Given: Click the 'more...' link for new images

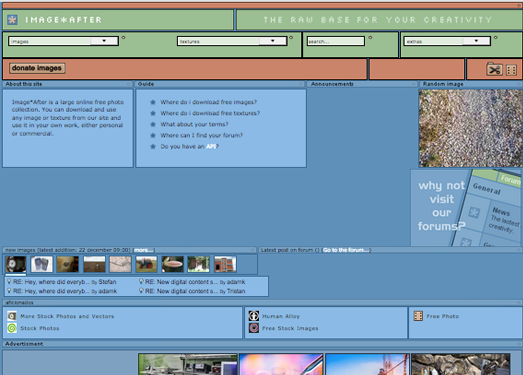Looking at the screenshot, I should click(x=144, y=250).
